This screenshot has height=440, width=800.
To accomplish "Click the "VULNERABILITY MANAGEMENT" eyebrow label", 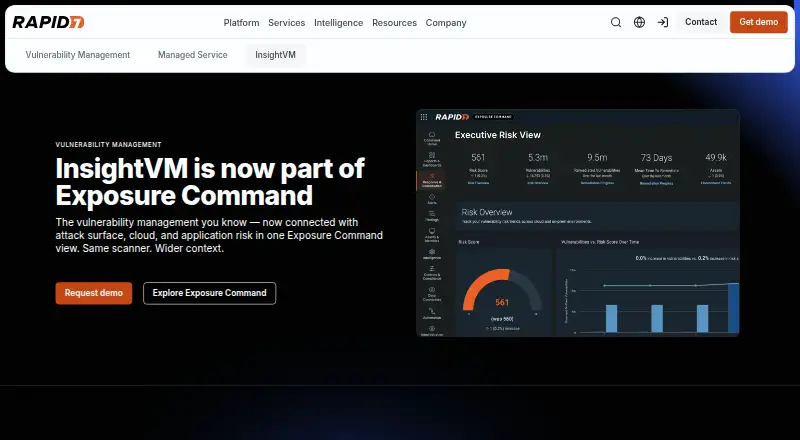I will pos(108,144).
